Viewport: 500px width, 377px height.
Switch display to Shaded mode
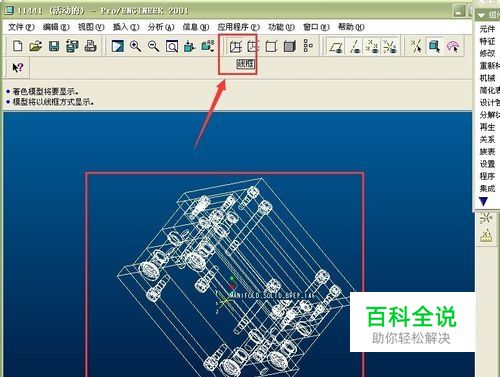coord(290,46)
